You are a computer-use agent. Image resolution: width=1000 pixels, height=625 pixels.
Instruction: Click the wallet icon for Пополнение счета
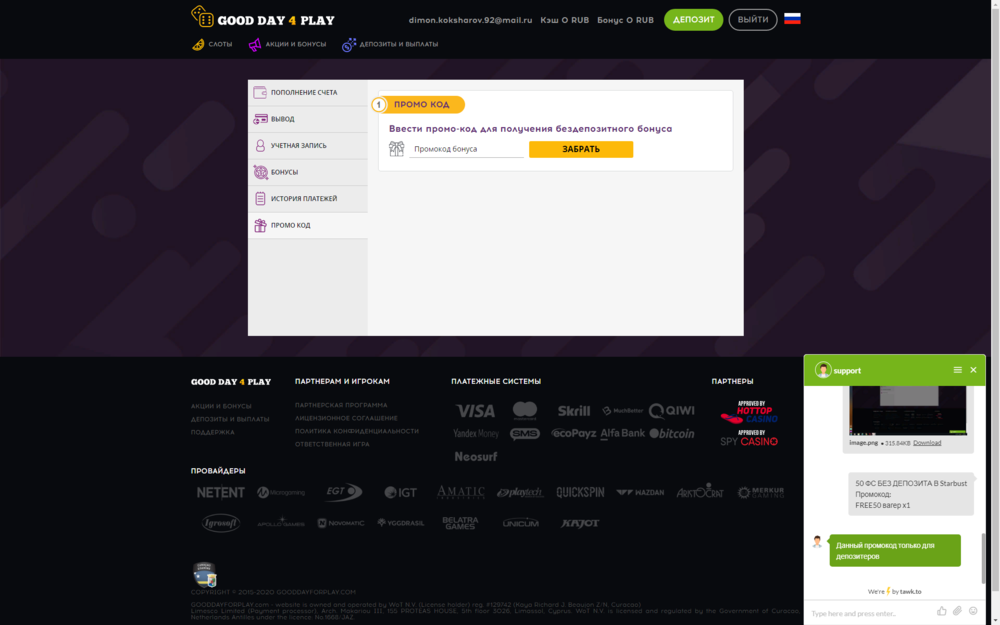click(x=260, y=92)
